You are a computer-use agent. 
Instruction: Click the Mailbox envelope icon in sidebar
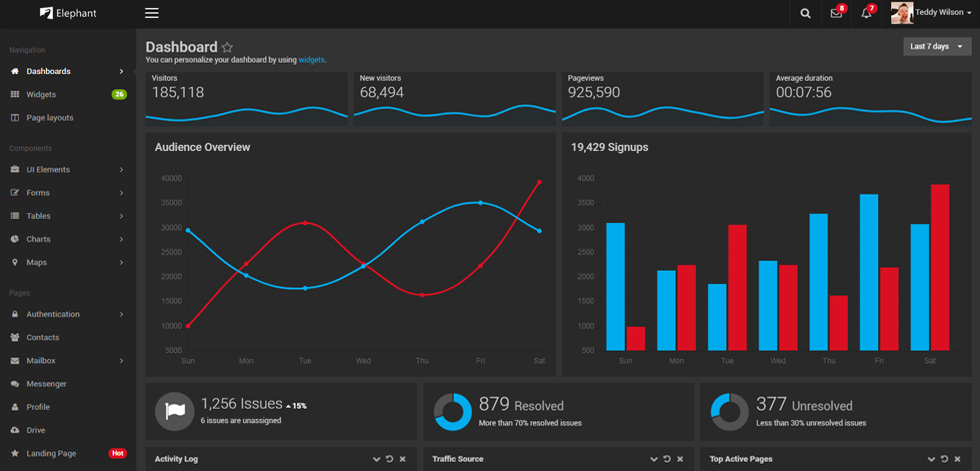pyautogui.click(x=15, y=360)
